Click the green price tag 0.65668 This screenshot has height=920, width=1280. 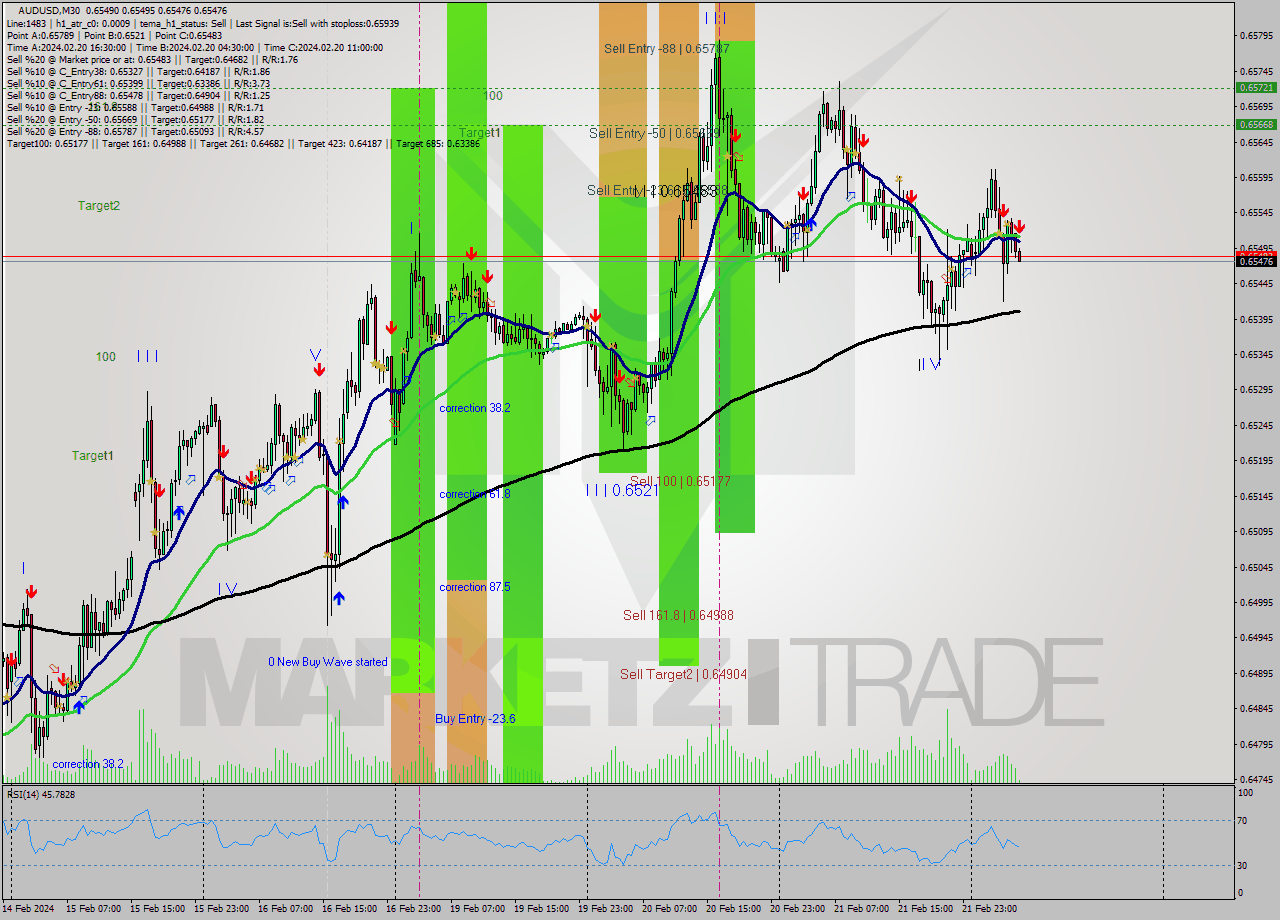[x=1256, y=125]
